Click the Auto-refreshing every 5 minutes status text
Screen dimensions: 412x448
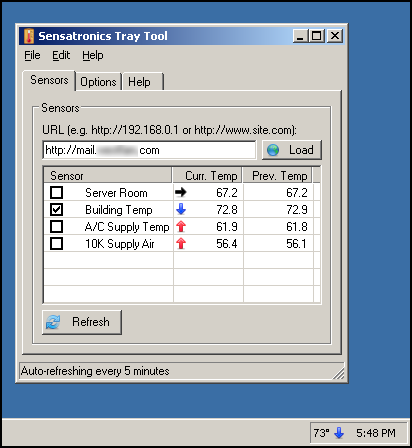tap(95, 371)
